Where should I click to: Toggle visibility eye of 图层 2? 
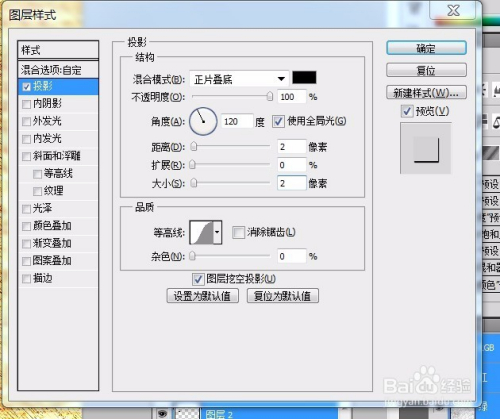[162, 414]
